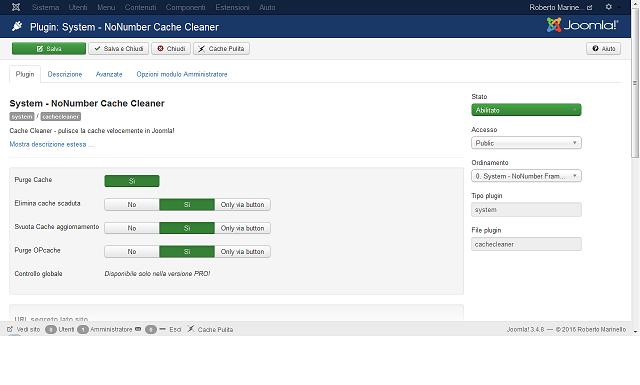
Task: Click the Aiuto help button
Action: (x=604, y=49)
